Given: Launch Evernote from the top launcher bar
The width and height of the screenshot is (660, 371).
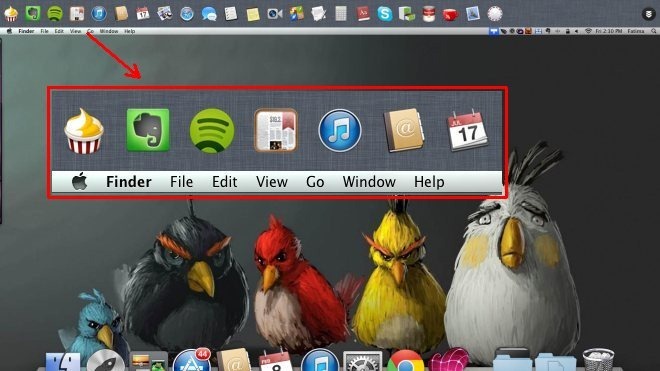Looking at the screenshot, I should (33, 13).
